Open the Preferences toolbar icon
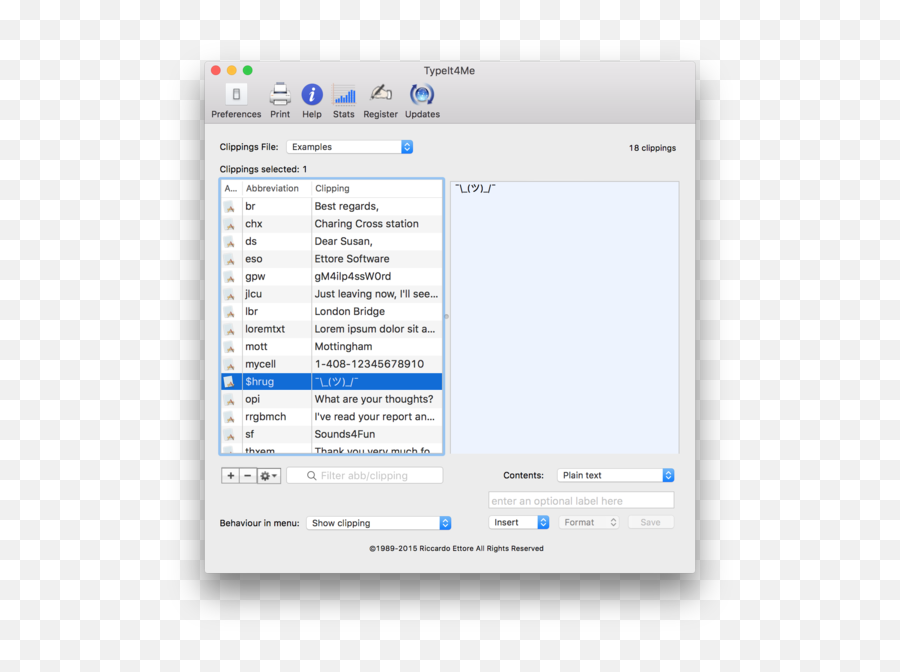This screenshot has width=900, height=672. pyautogui.click(x=236, y=95)
